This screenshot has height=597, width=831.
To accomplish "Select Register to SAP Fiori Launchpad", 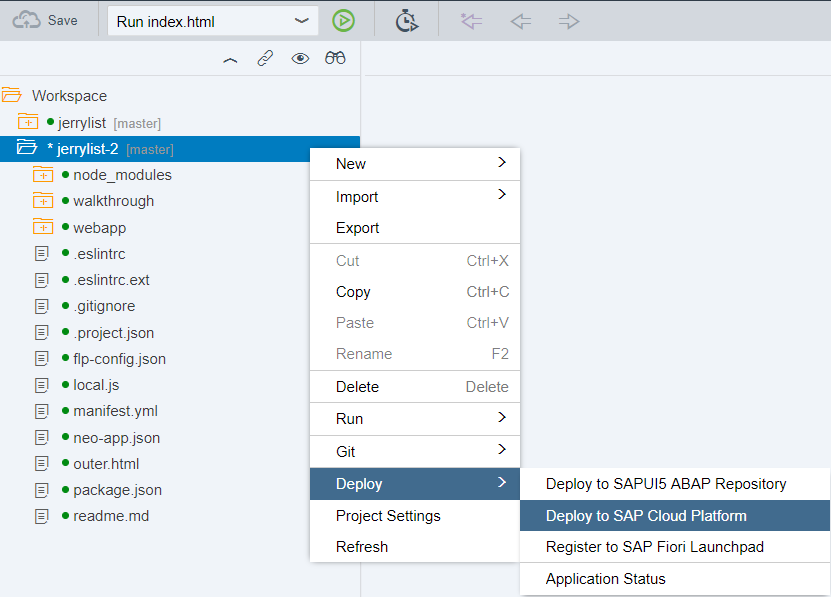I will point(675,547).
